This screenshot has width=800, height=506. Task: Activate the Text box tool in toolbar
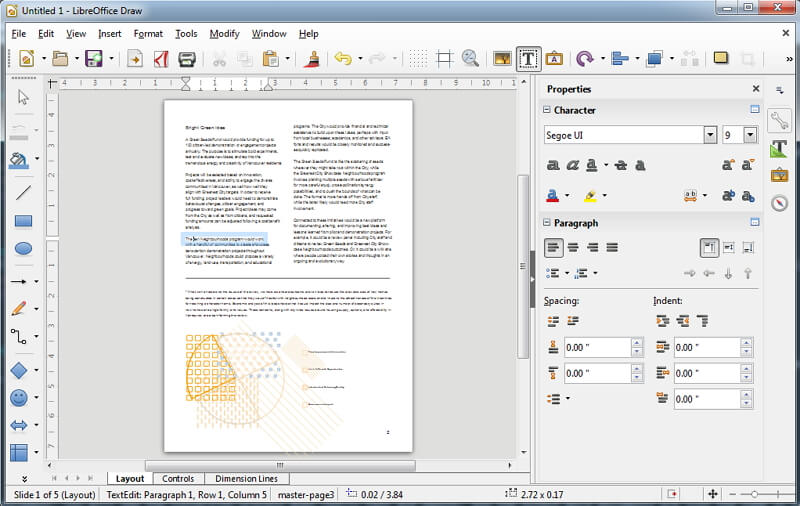(x=528, y=59)
